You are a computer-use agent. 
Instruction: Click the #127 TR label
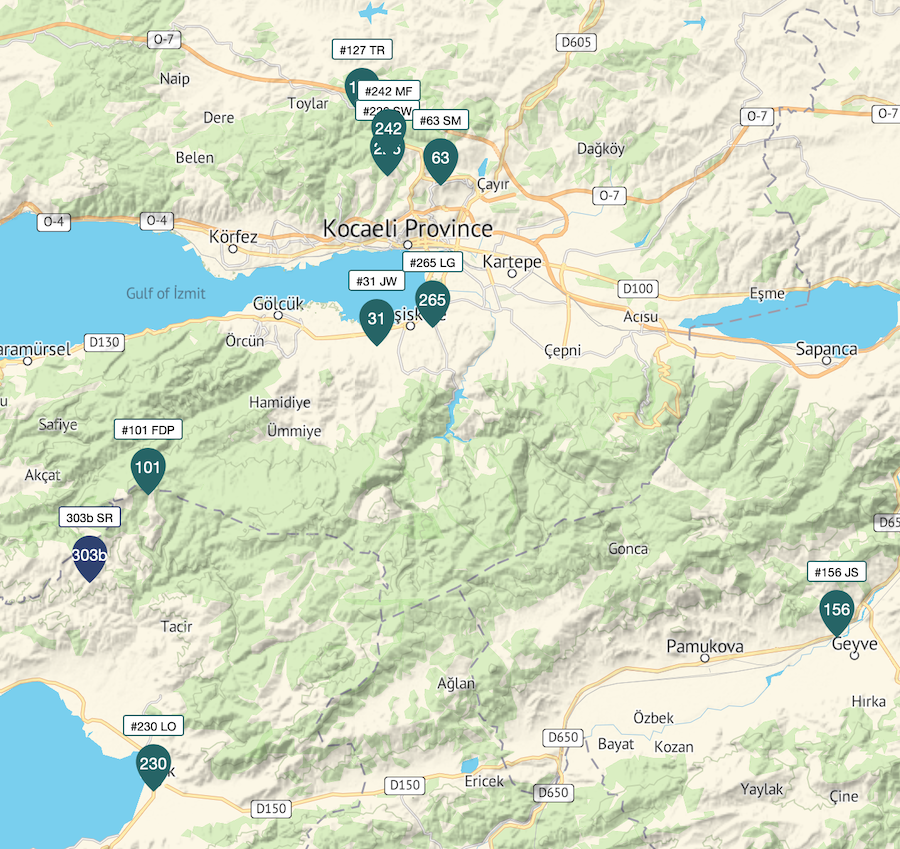[362, 50]
